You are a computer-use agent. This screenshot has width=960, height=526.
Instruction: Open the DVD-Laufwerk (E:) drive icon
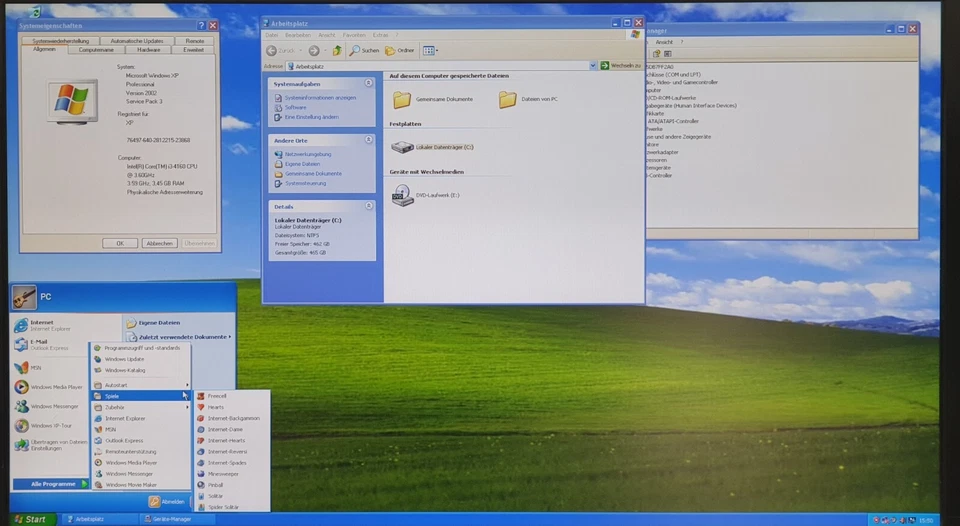pyautogui.click(x=402, y=196)
